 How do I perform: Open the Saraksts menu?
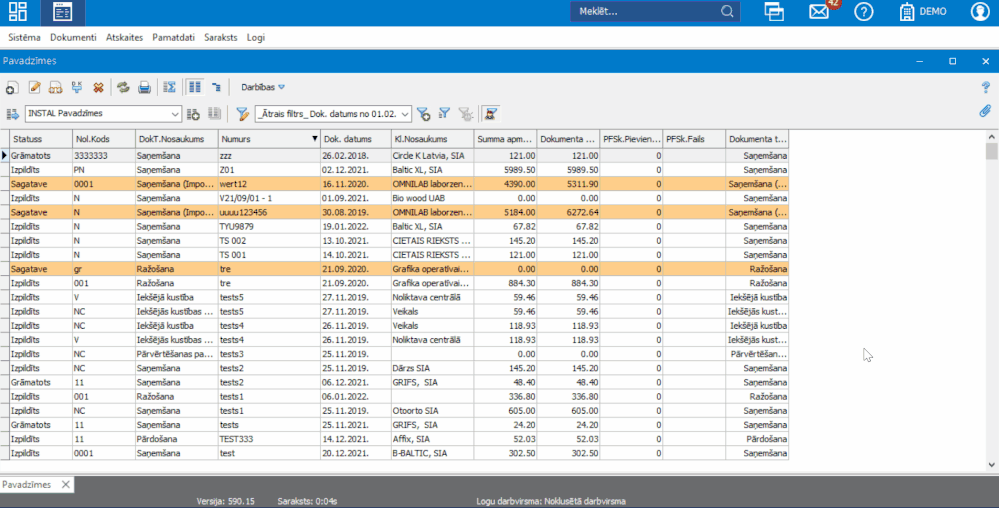[220, 38]
